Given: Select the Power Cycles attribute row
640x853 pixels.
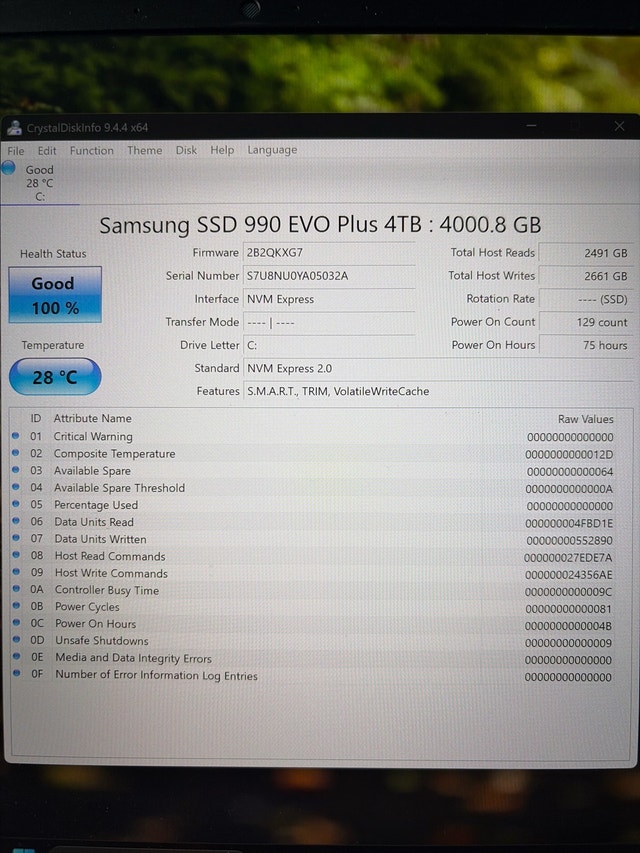Looking at the screenshot, I should pos(314,608).
